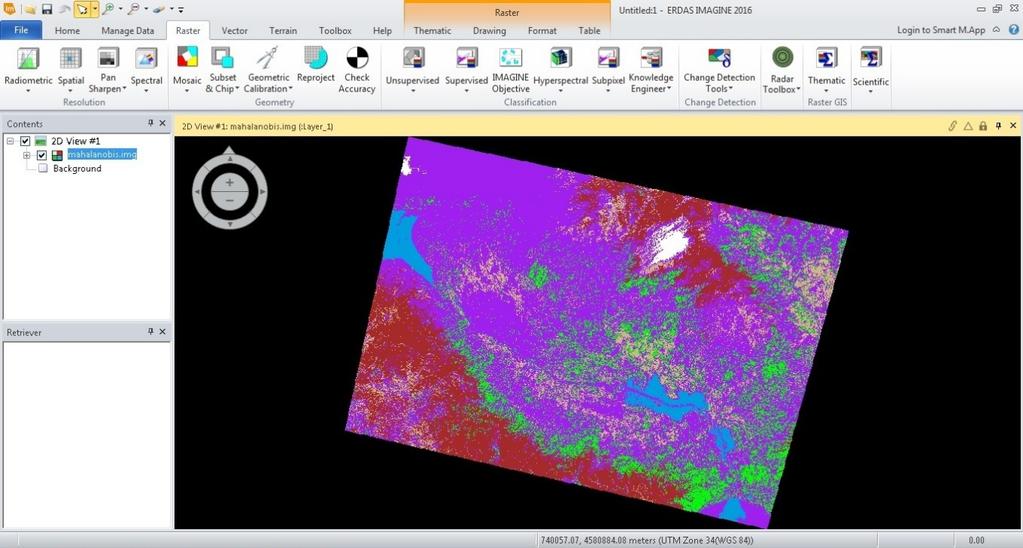Viewport: 1023px width, 548px height.
Task: Click the blue help question mark
Action: pyautogui.click(x=1014, y=29)
